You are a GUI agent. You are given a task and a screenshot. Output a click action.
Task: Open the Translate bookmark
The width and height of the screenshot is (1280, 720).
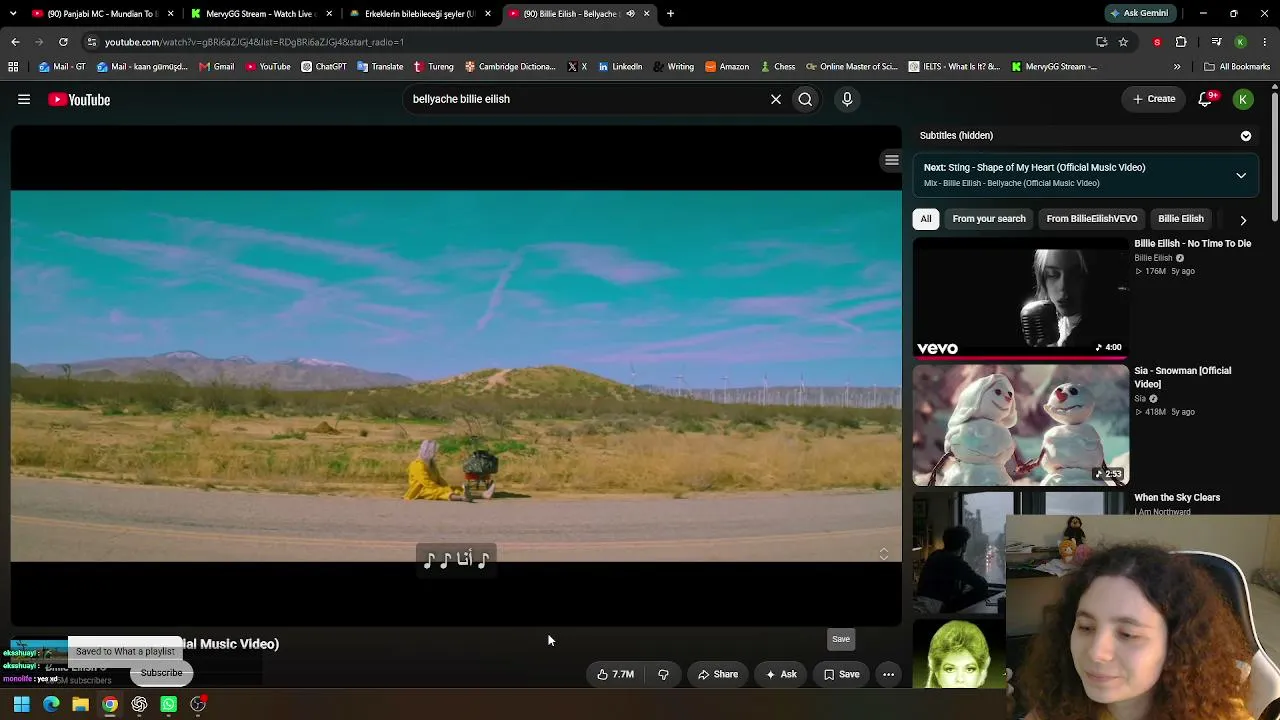point(380,67)
